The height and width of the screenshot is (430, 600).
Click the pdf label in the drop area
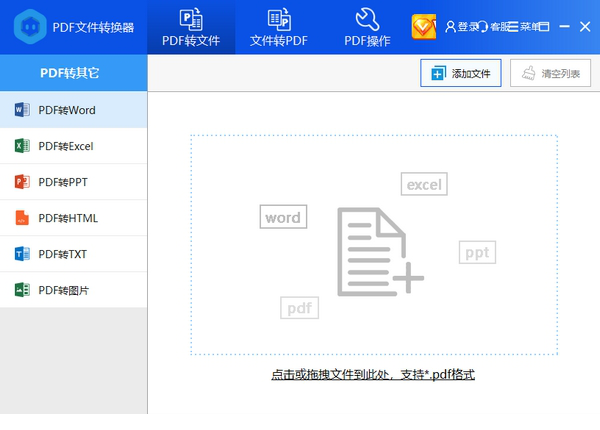tap(299, 308)
